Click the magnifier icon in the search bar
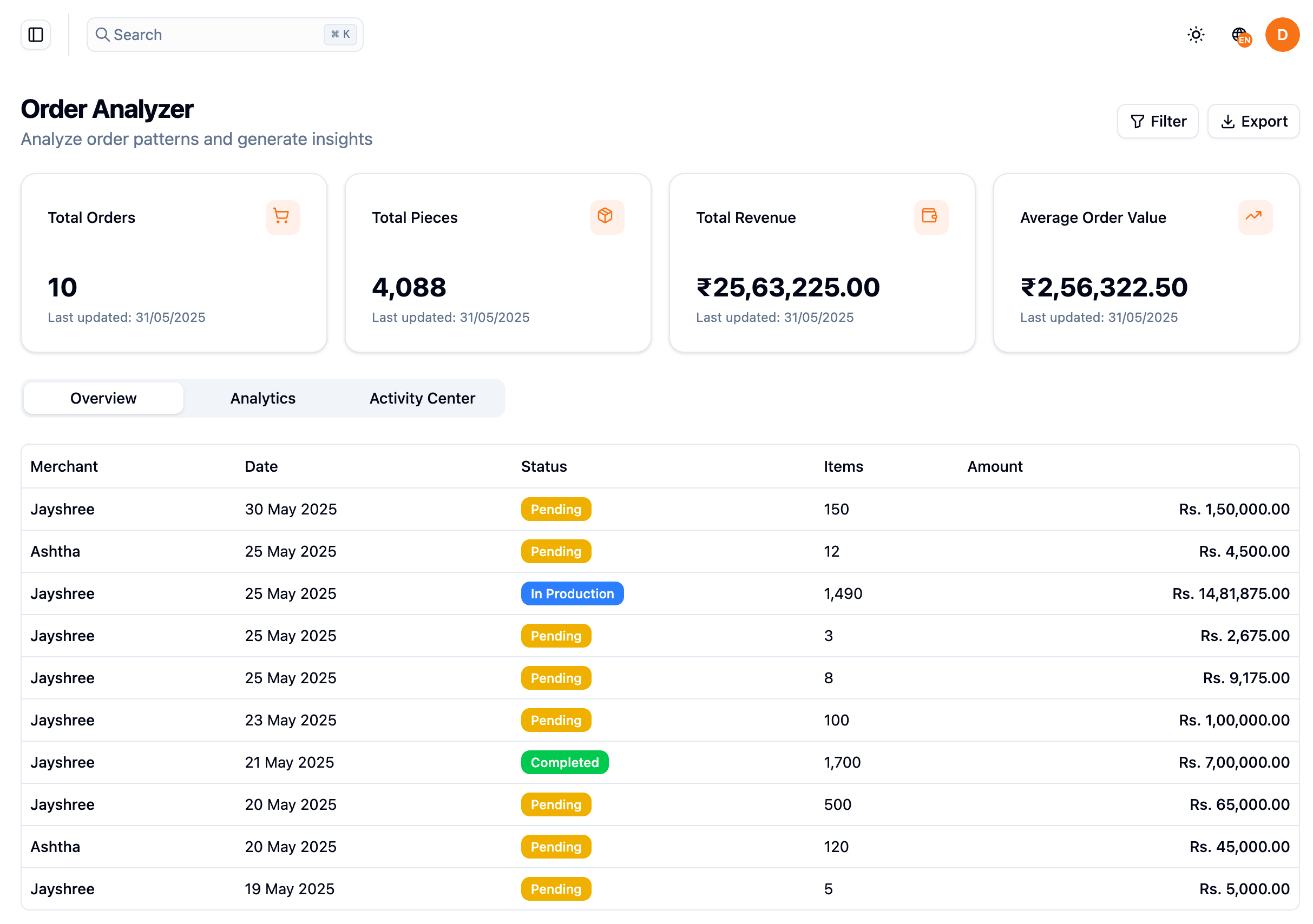 click(102, 35)
